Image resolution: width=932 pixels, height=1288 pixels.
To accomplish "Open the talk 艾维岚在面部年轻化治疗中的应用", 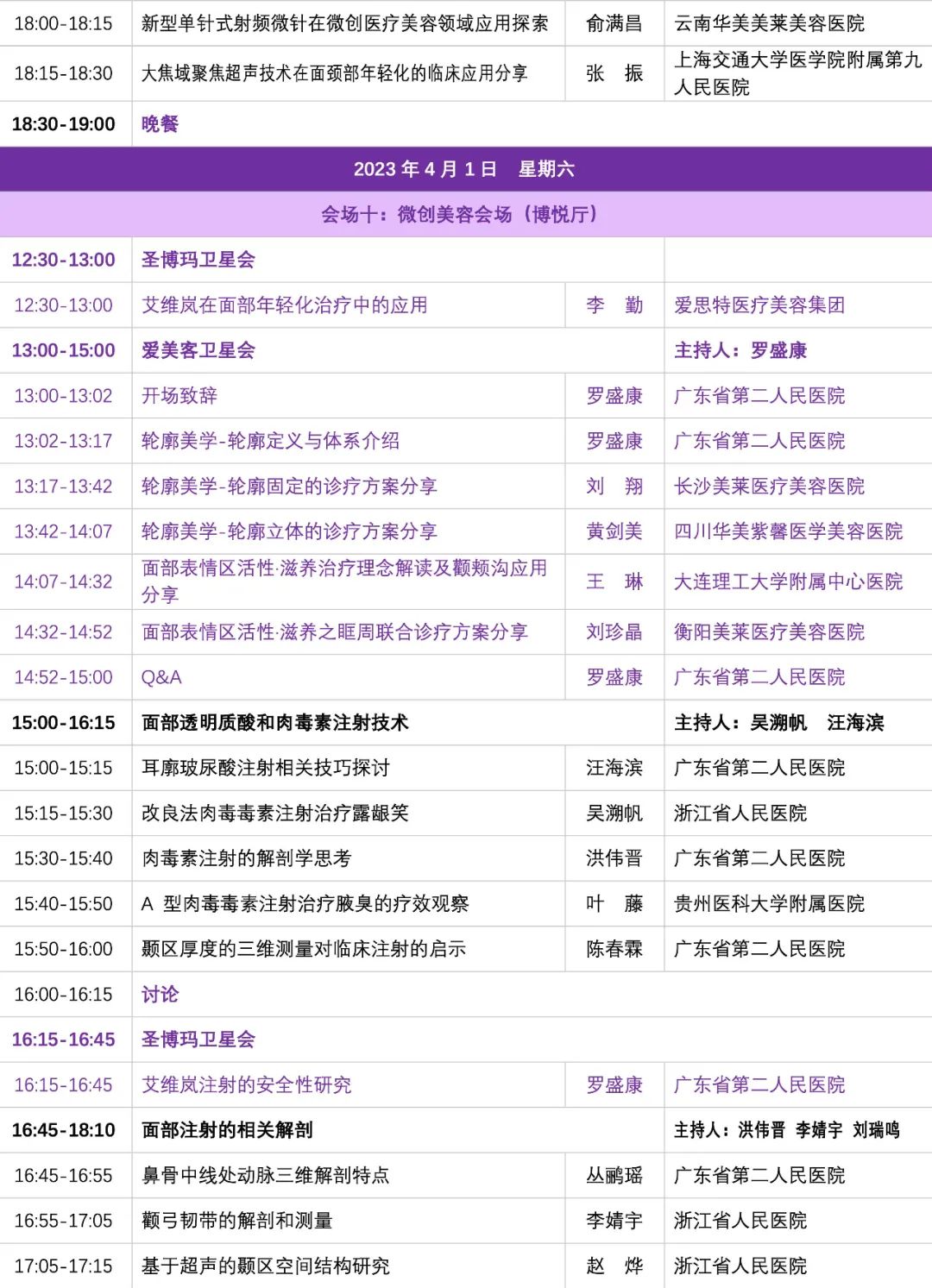I will pos(285,305).
